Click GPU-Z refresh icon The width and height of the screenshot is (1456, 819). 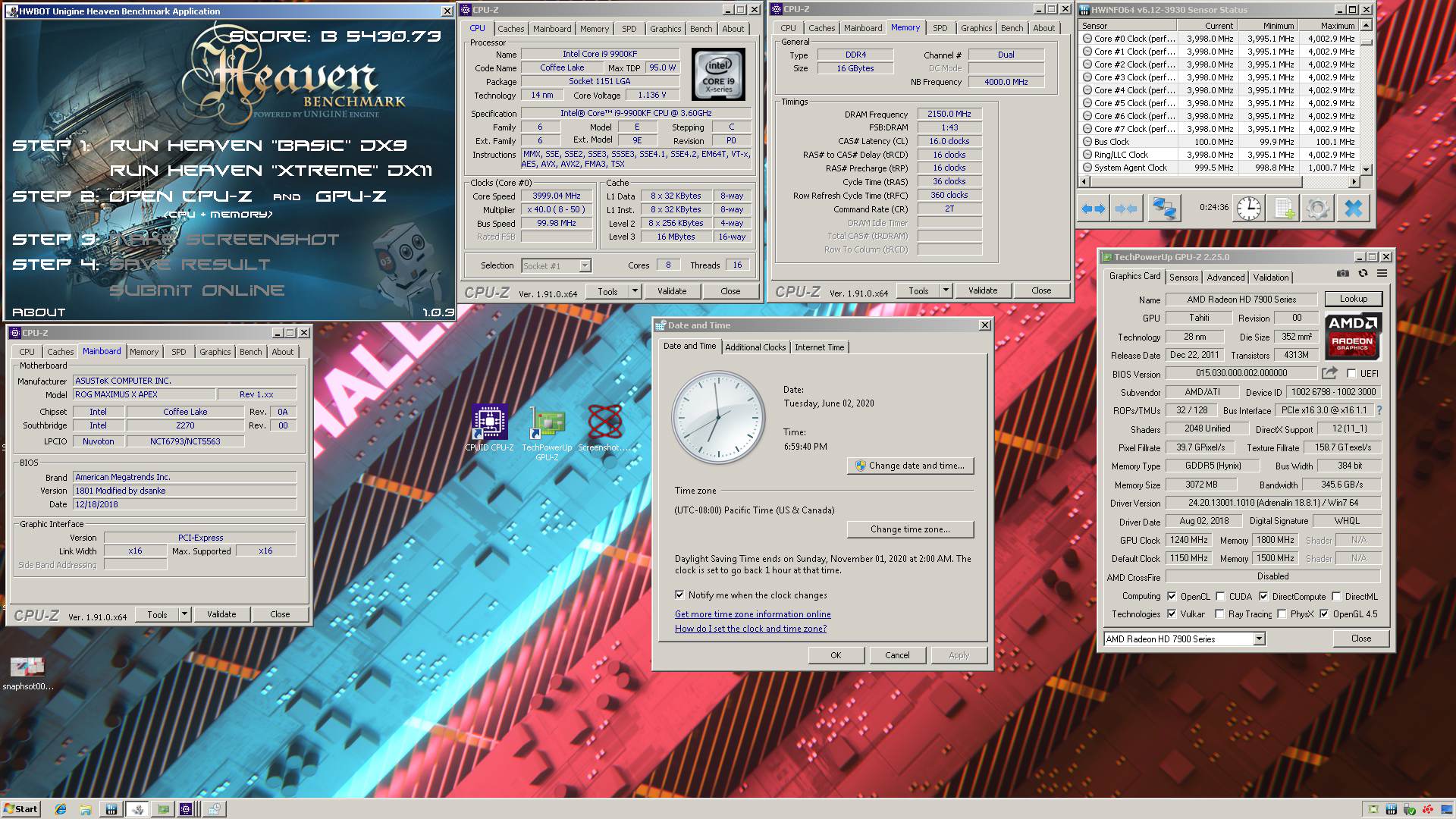[x=1363, y=273]
